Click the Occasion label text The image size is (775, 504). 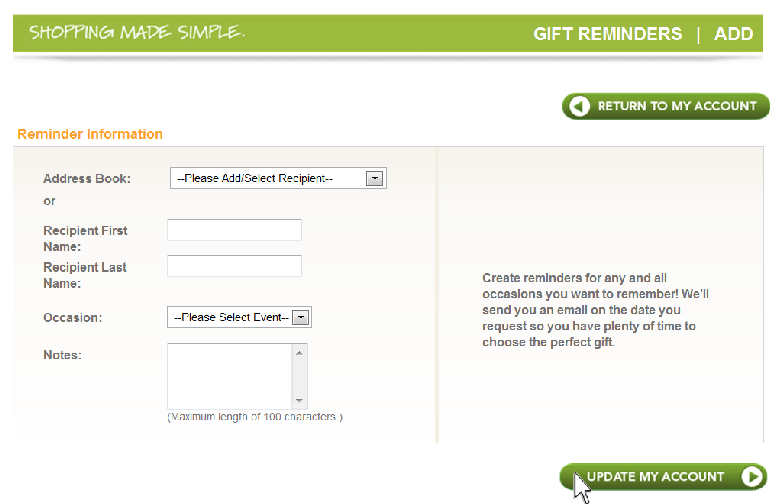click(73, 317)
